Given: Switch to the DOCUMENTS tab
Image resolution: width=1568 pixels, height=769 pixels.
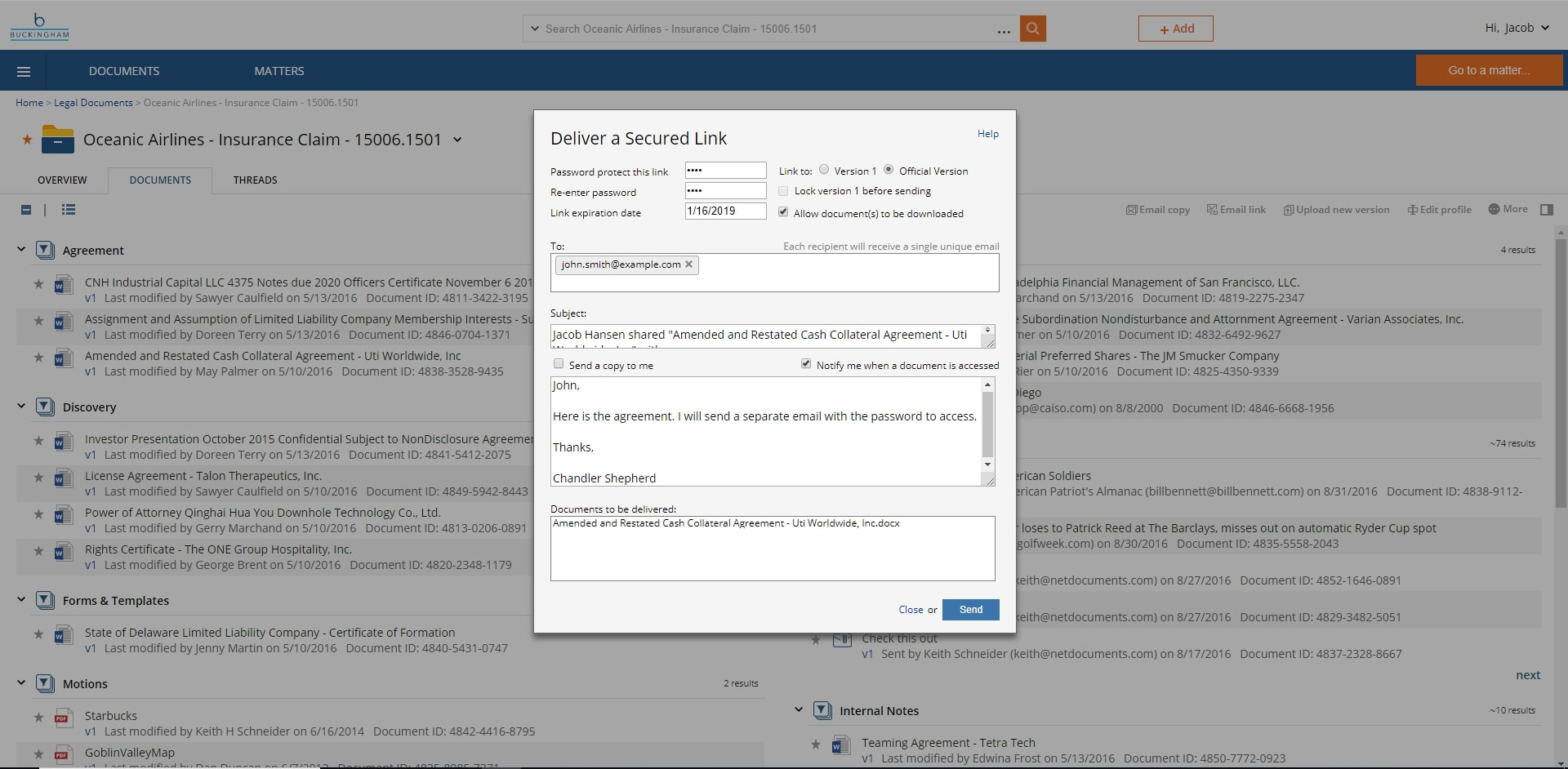Looking at the screenshot, I should pyautogui.click(x=160, y=180).
